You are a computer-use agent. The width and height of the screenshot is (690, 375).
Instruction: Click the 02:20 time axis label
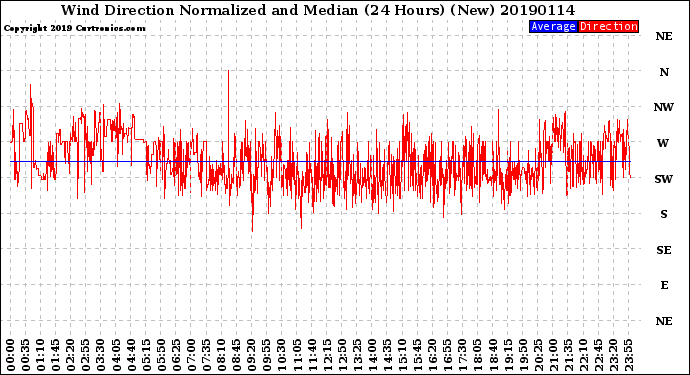click(x=71, y=355)
